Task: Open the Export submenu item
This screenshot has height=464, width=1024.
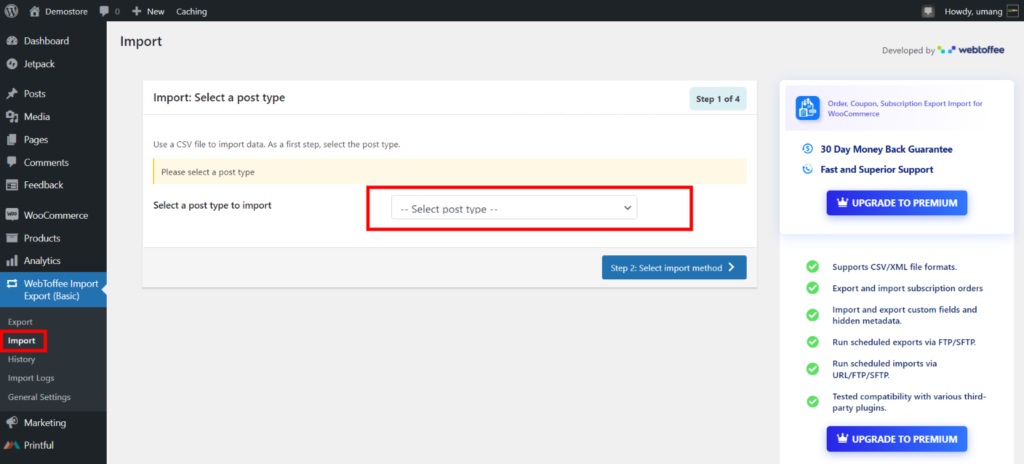Action: (x=20, y=322)
